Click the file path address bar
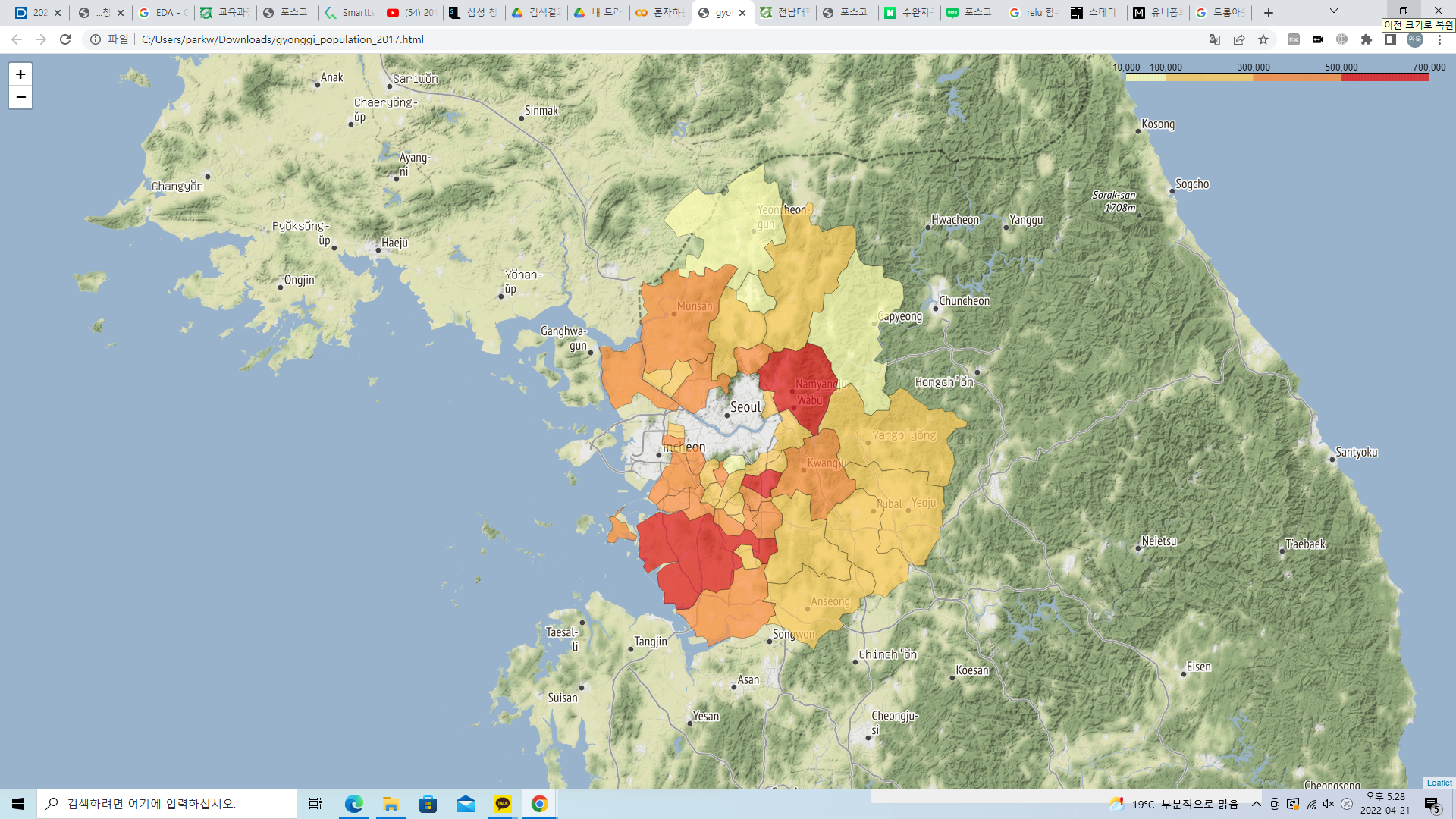The height and width of the screenshot is (819, 1456). 282,39
